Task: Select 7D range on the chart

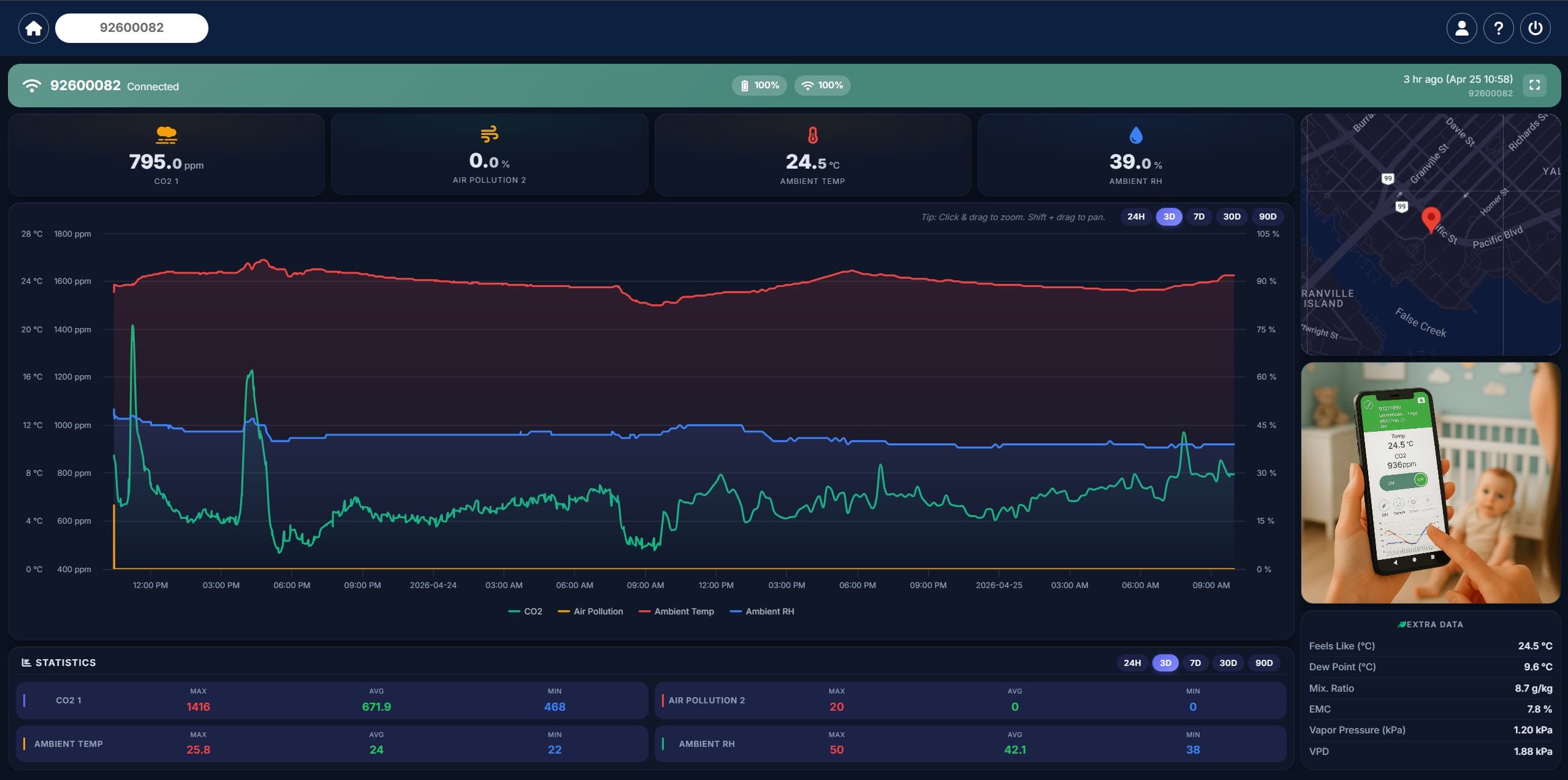Action: coord(1198,216)
